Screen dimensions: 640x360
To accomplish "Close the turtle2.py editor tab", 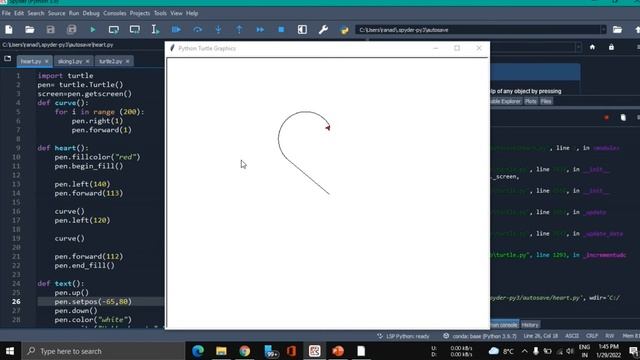I will (x=127, y=61).
